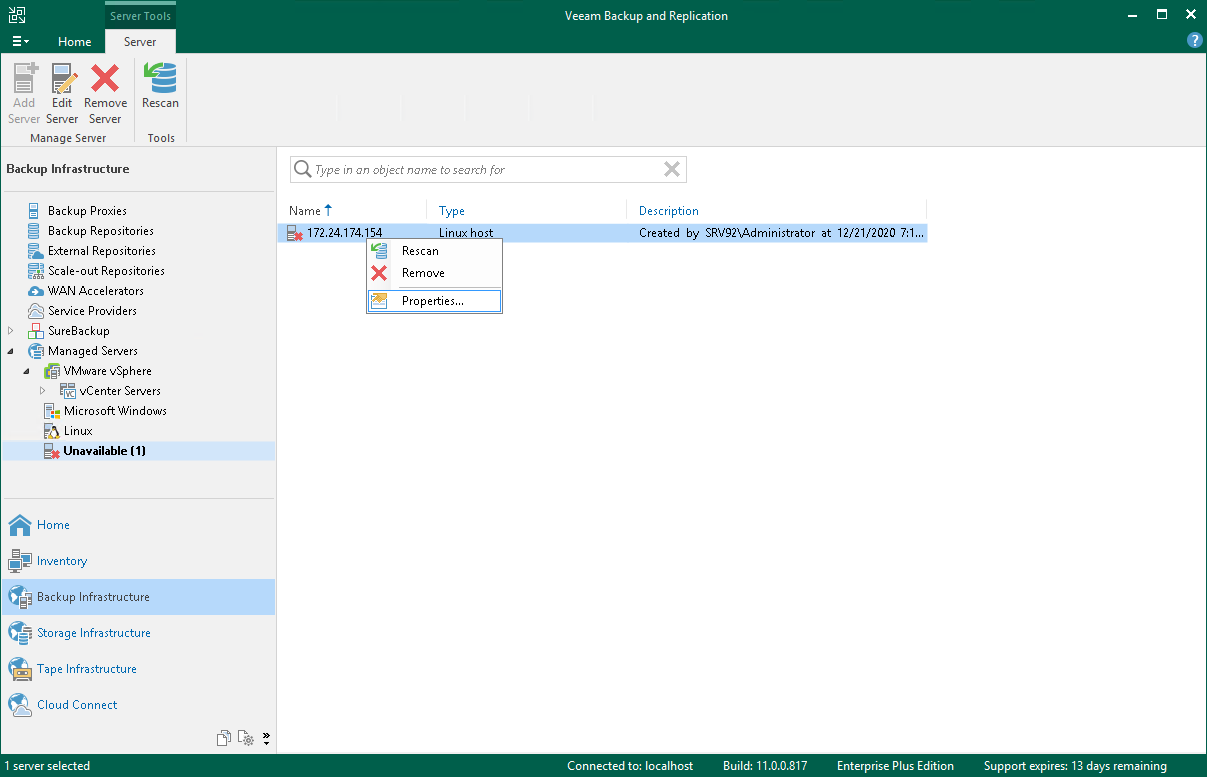Collapse the Managed Servers node
This screenshot has height=777, width=1207.
tap(11, 351)
